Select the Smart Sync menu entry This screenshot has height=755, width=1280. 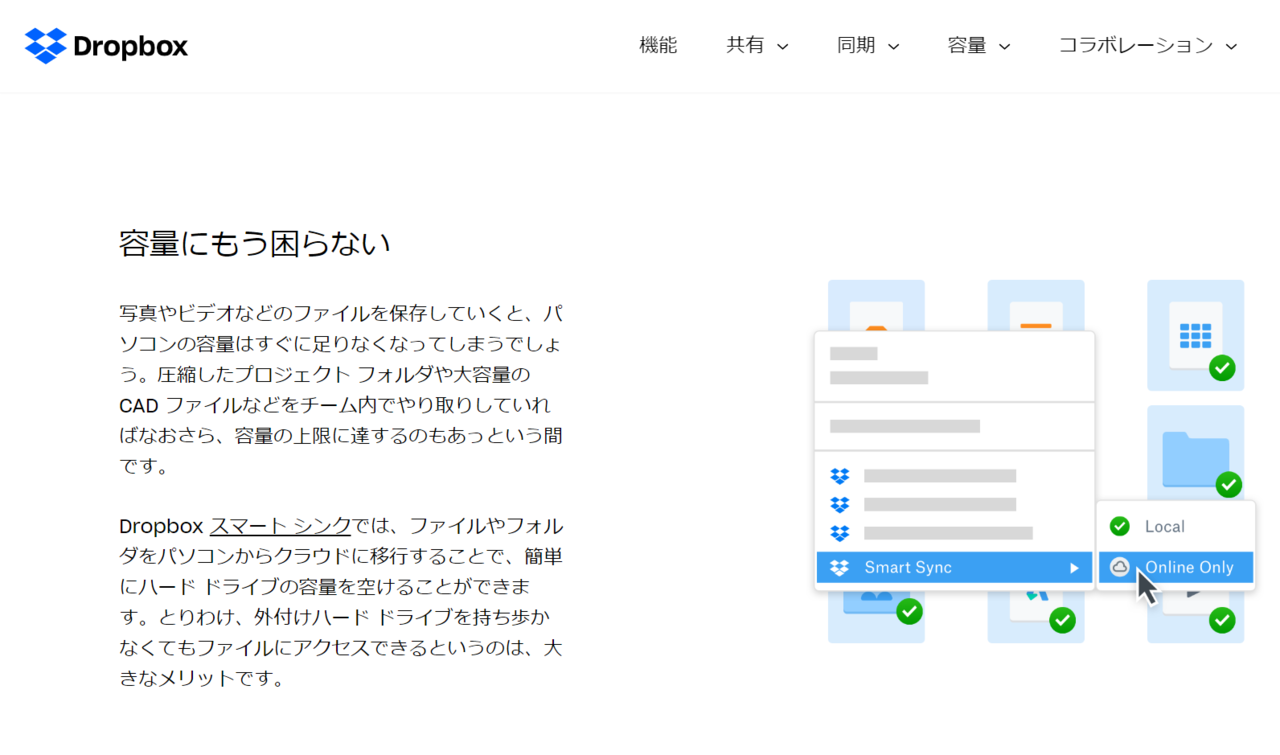[x=954, y=567]
